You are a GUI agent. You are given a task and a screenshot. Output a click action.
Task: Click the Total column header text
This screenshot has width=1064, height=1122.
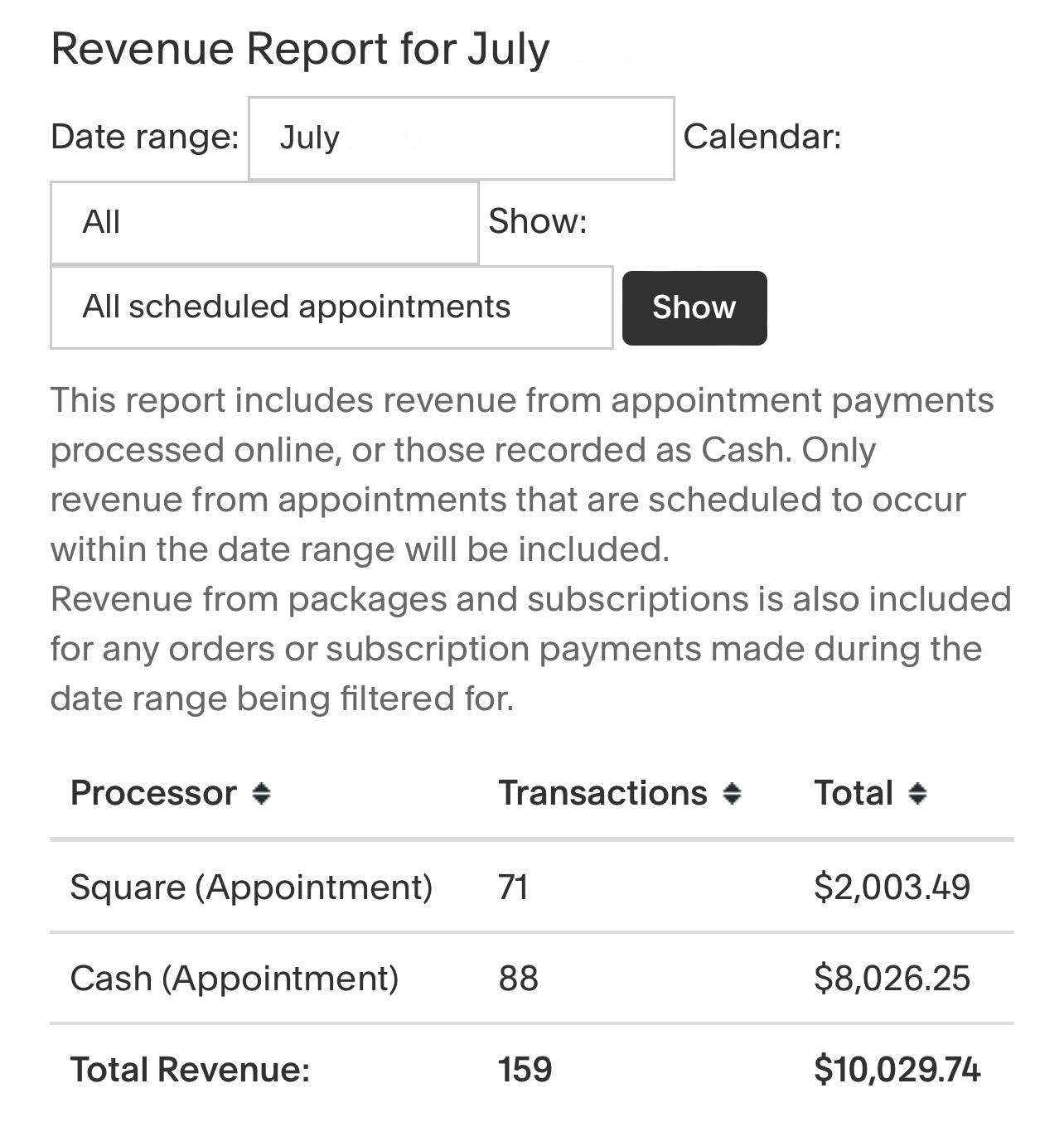tap(854, 793)
